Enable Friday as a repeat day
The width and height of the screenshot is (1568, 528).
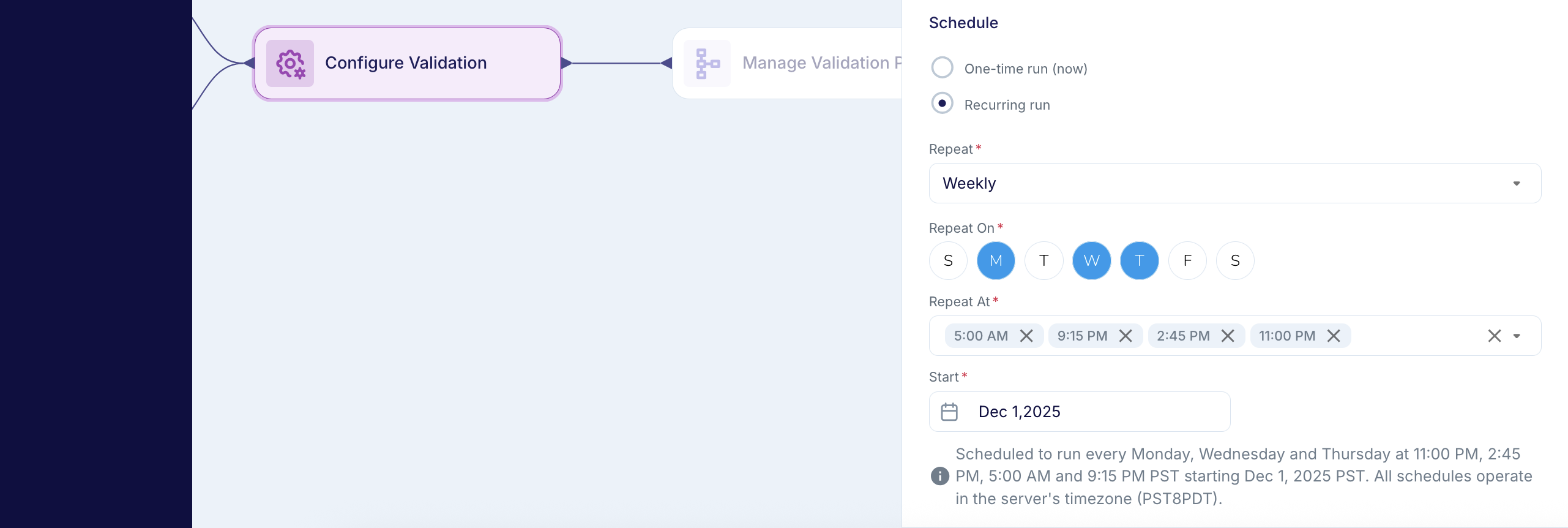(1187, 260)
